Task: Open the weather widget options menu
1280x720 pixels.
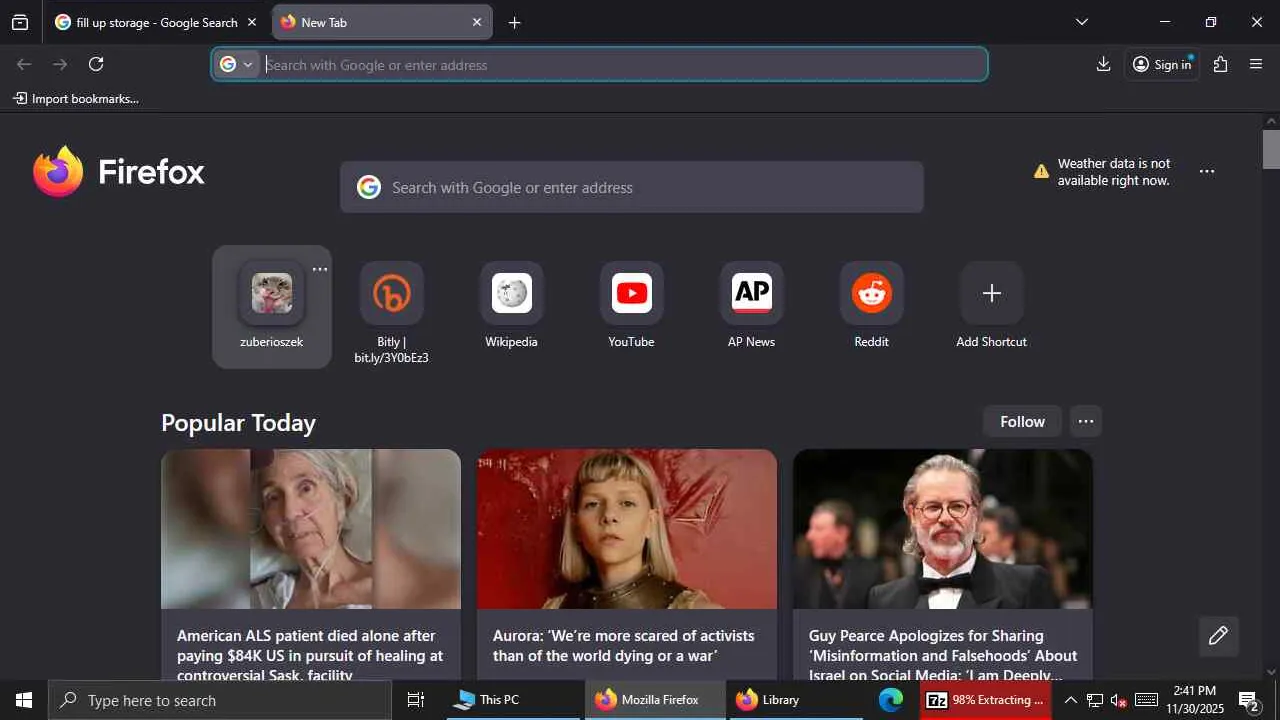Action: click(1207, 172)
